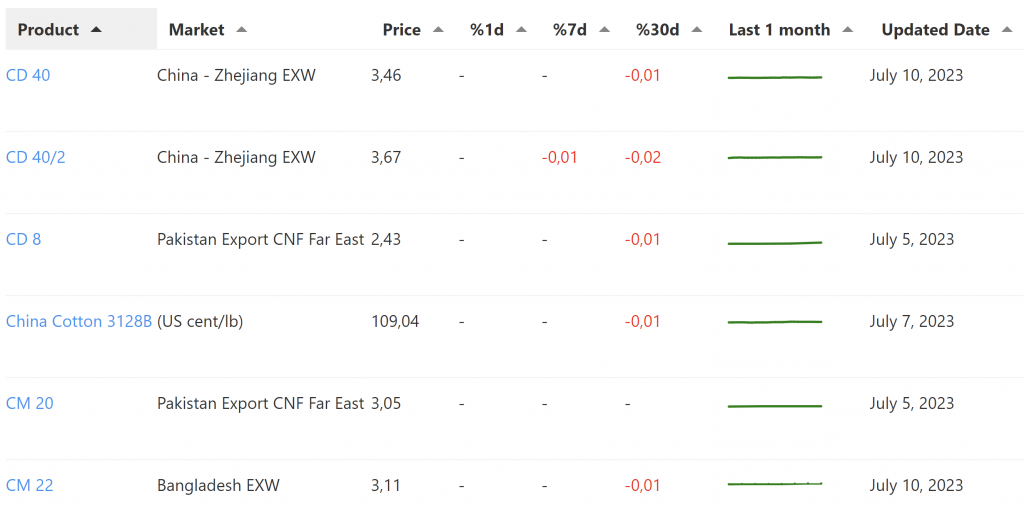The image size is (1024, 506).
Task: Click sort arrow beside Last 1 month
Action: (x=848, y=30)
